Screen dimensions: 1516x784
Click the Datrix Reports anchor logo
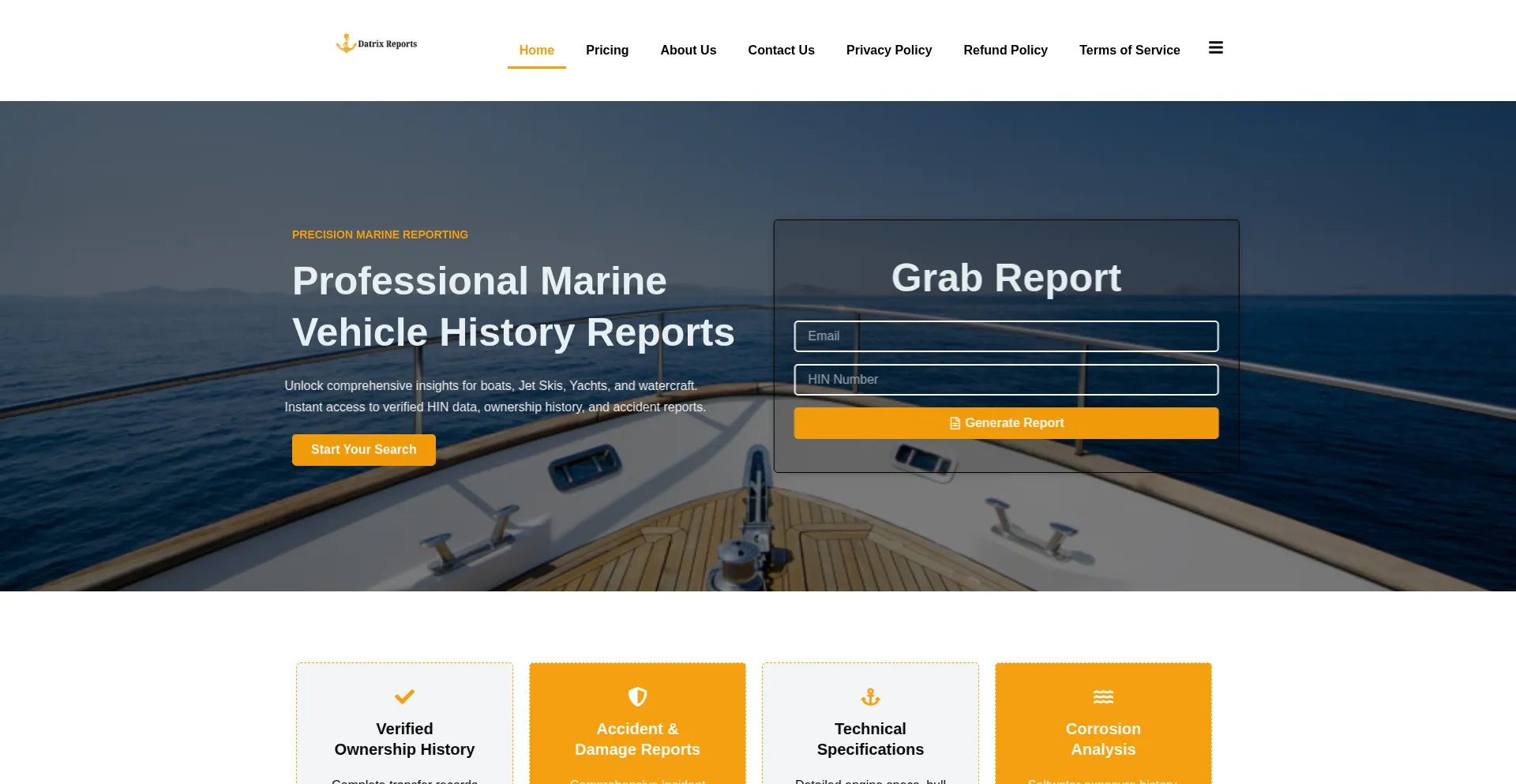tap(377, 43)
